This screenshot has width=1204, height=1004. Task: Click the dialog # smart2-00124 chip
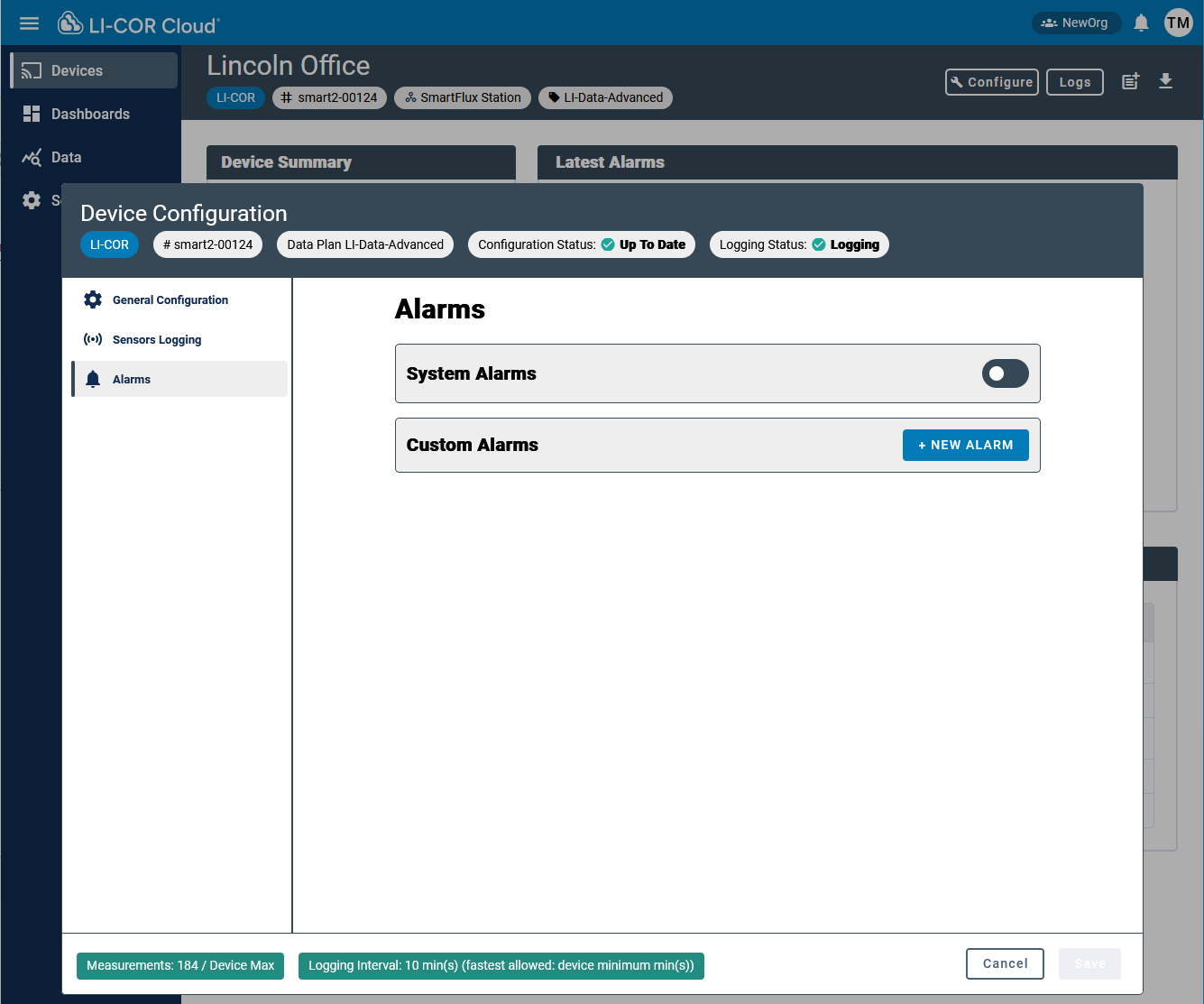[x=207, y=244]
